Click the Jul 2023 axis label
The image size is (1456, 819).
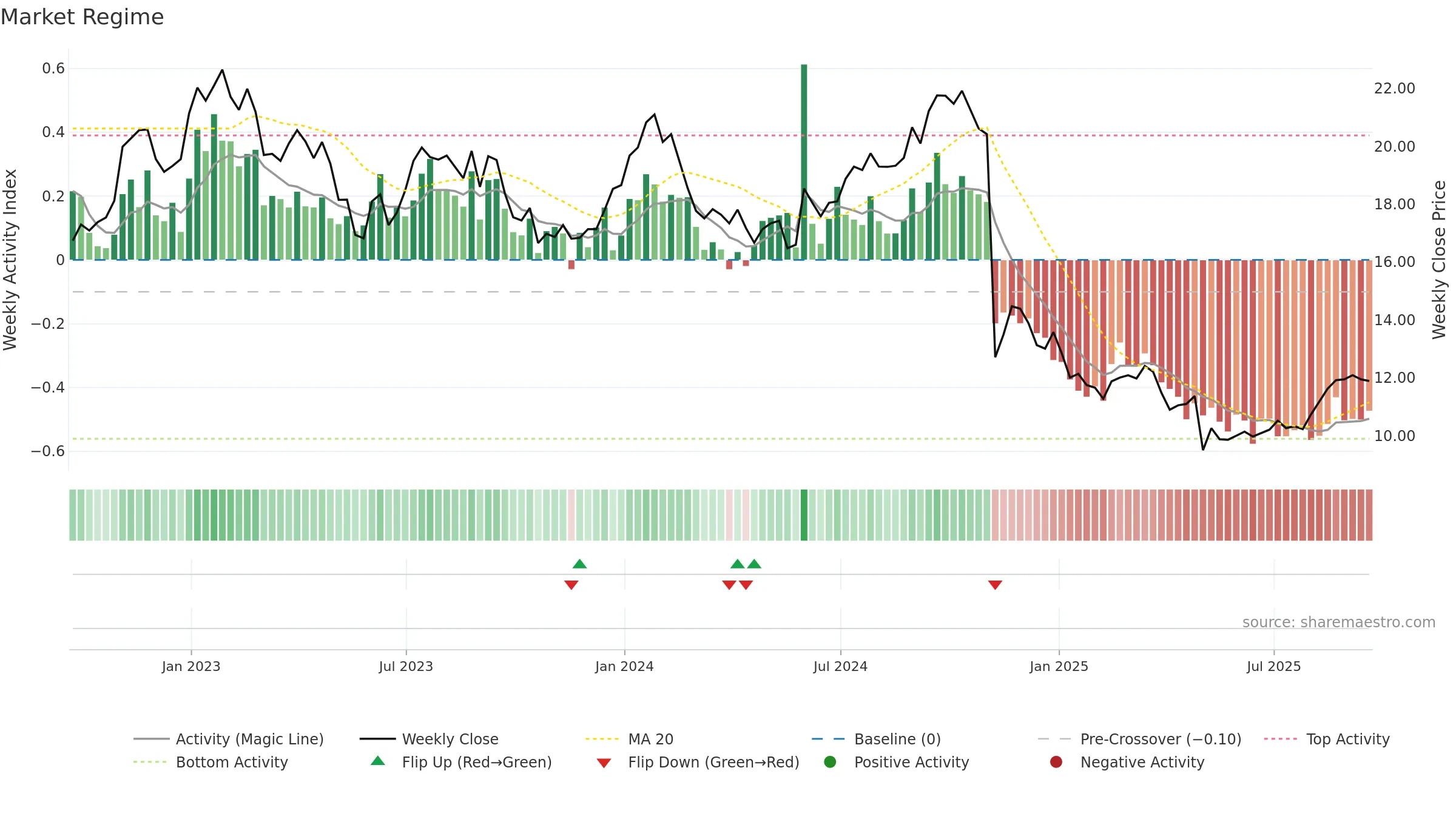pos(406,666)
